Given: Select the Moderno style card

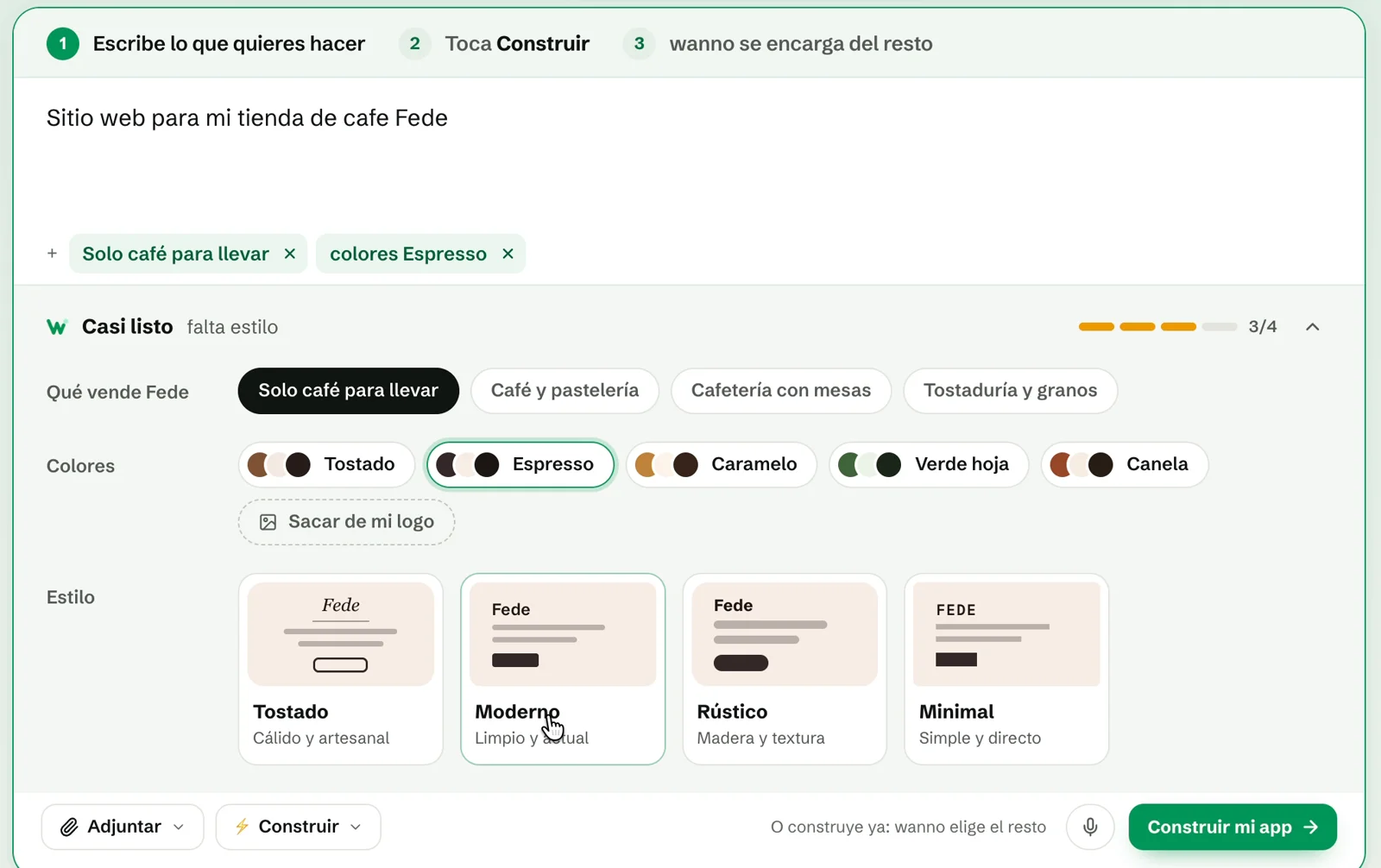Looking at the screenshot, I should click(x=563, y=669).
